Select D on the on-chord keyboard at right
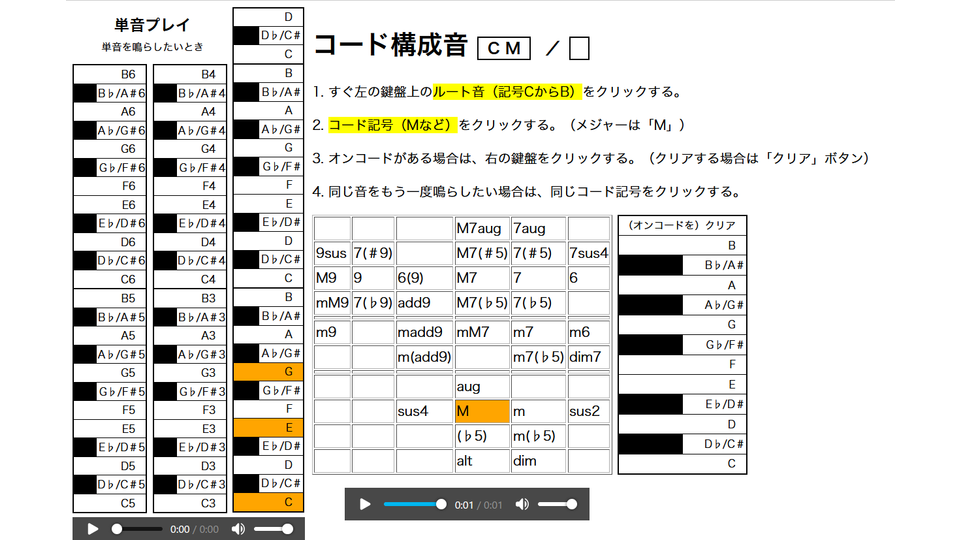Screen dimensions: 960x540 (682, 424)
